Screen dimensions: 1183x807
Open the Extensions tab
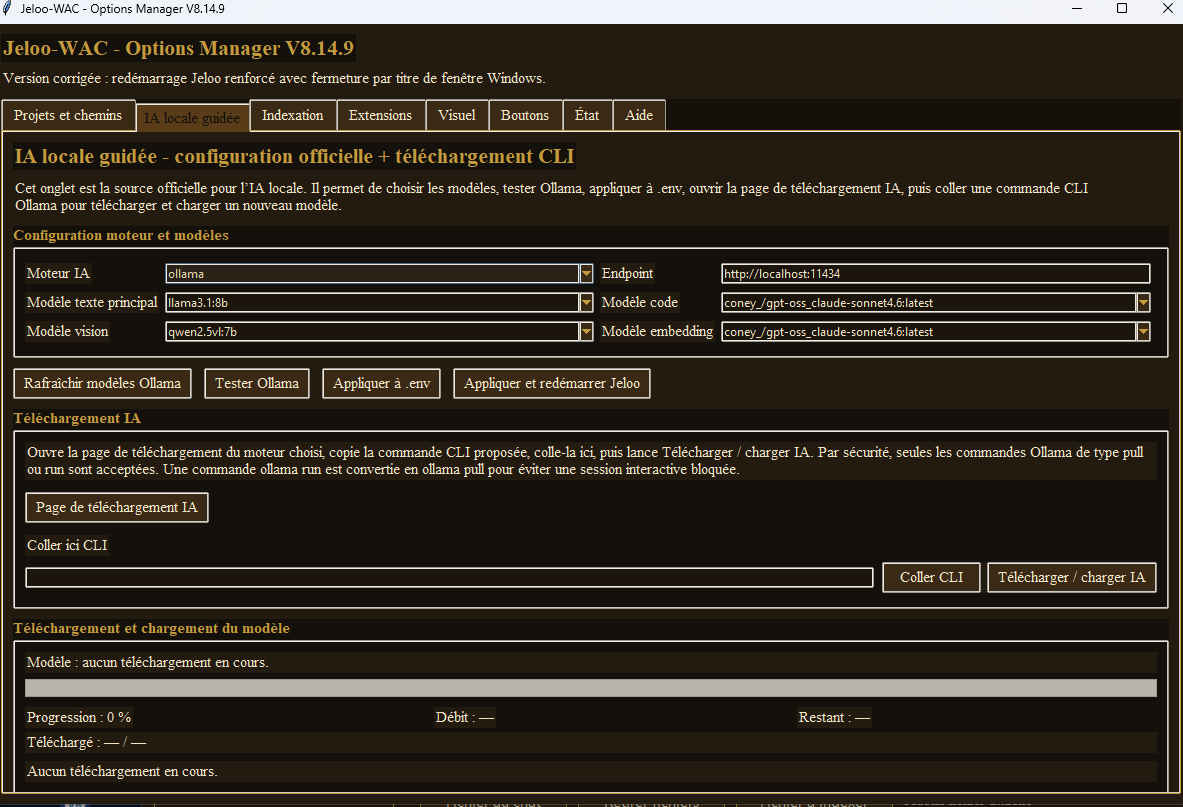(380, 115)
